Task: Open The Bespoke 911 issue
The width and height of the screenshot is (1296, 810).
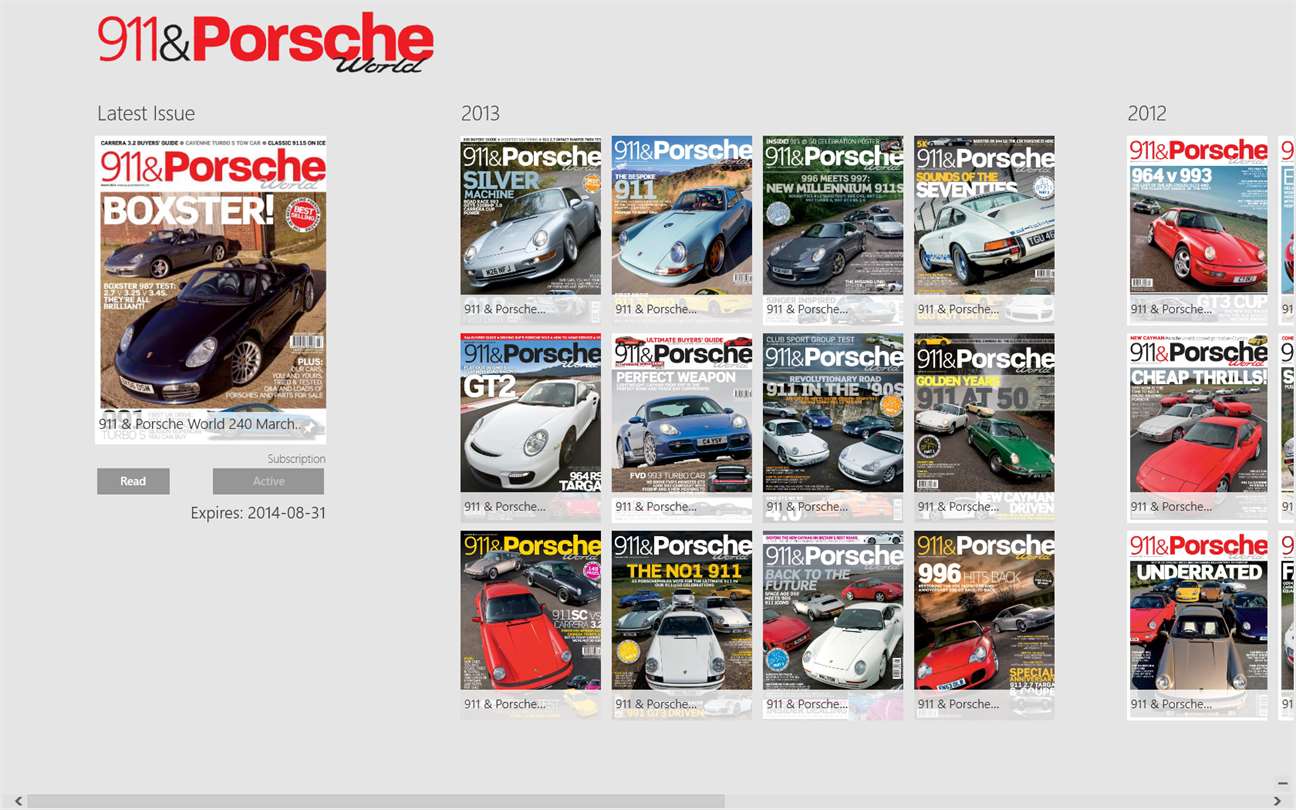Action: pyautogui.click(x=682, y=229)
